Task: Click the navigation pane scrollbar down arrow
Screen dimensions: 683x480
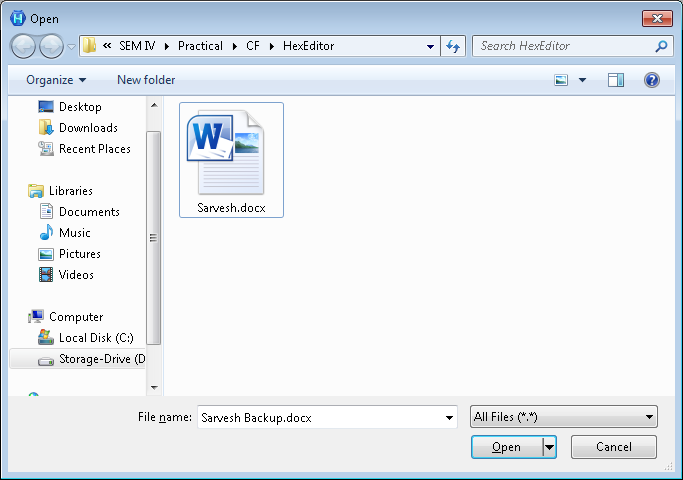Action: coord(154,387)
